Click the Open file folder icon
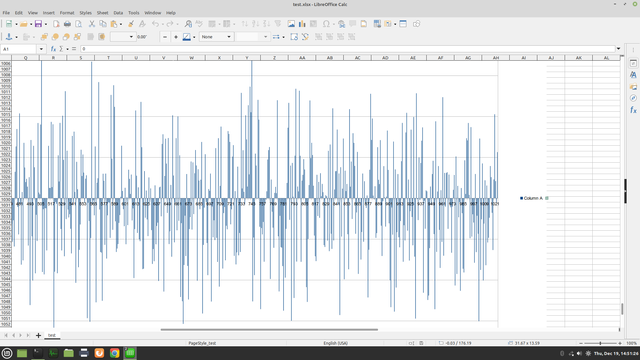This screenshot has width=640, height=360. [24, 24]
